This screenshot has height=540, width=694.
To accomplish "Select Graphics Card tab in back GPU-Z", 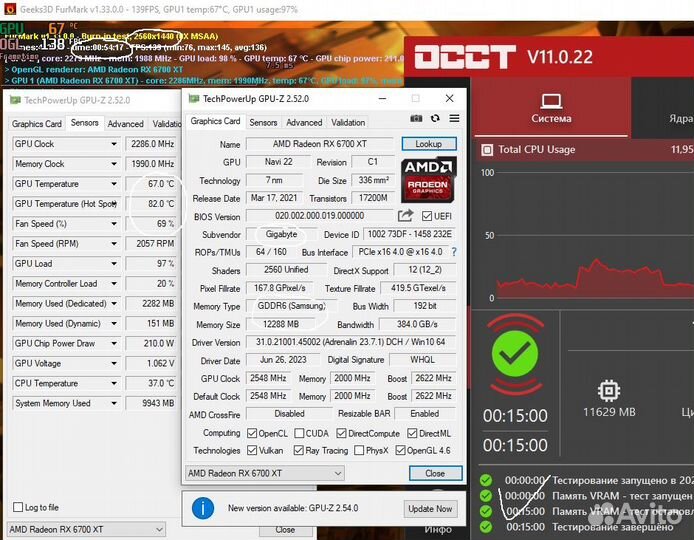I will [x=37, y=124].
